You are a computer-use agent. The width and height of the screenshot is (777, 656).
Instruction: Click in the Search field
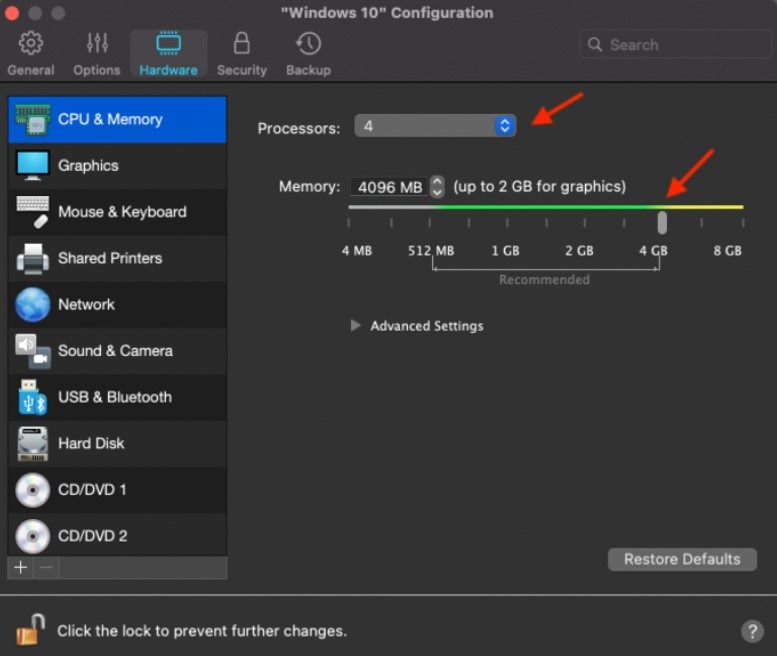pyautogui.click(x=675, y=45)
